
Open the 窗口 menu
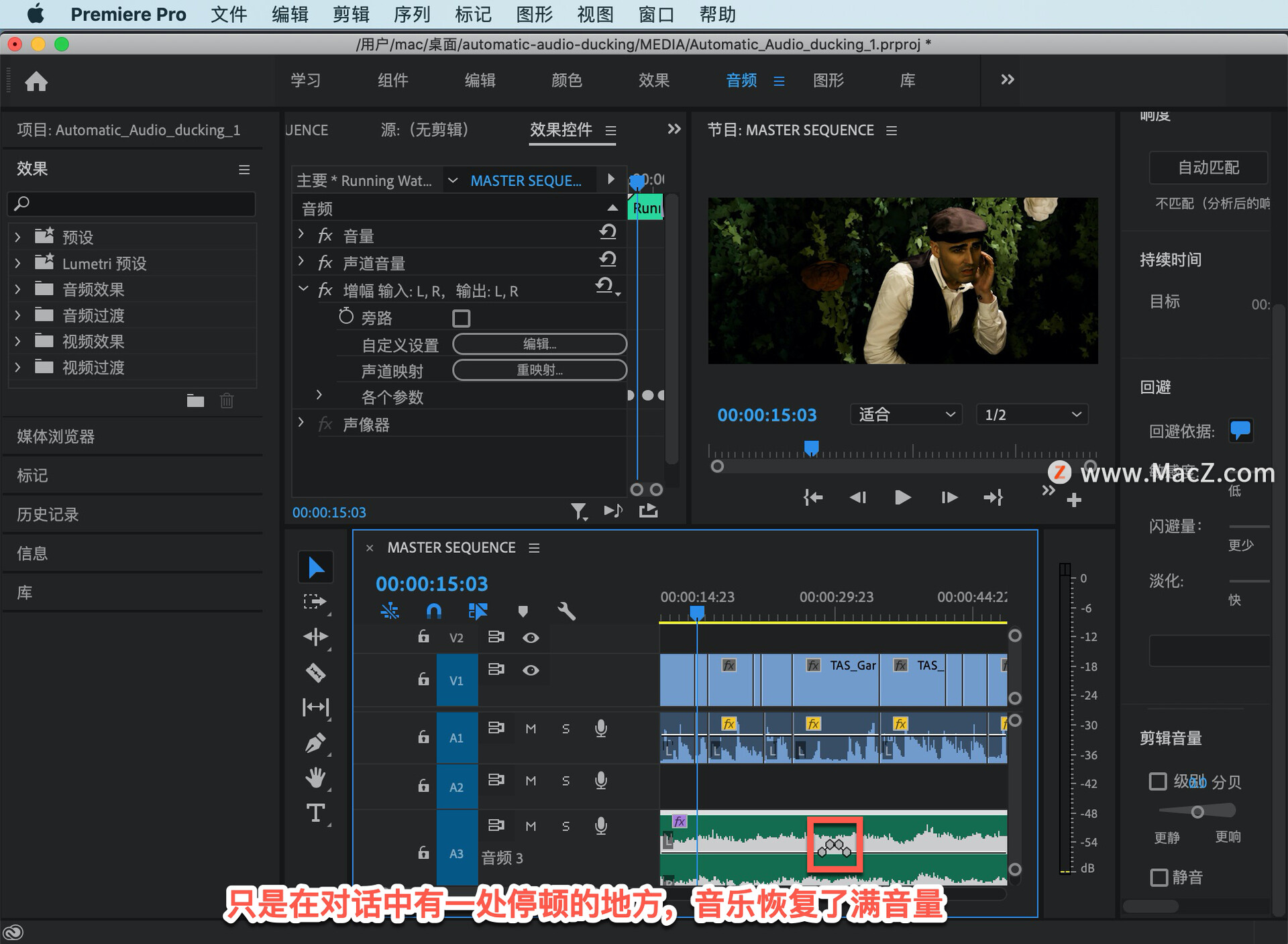coord(656,14)
